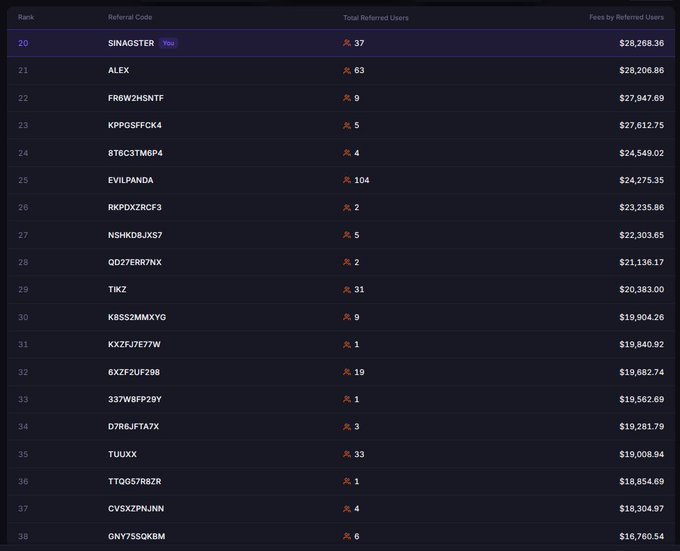Click the users icon in NSHKD8JXS7 row

pyautogui.click(x=347, y=235)
